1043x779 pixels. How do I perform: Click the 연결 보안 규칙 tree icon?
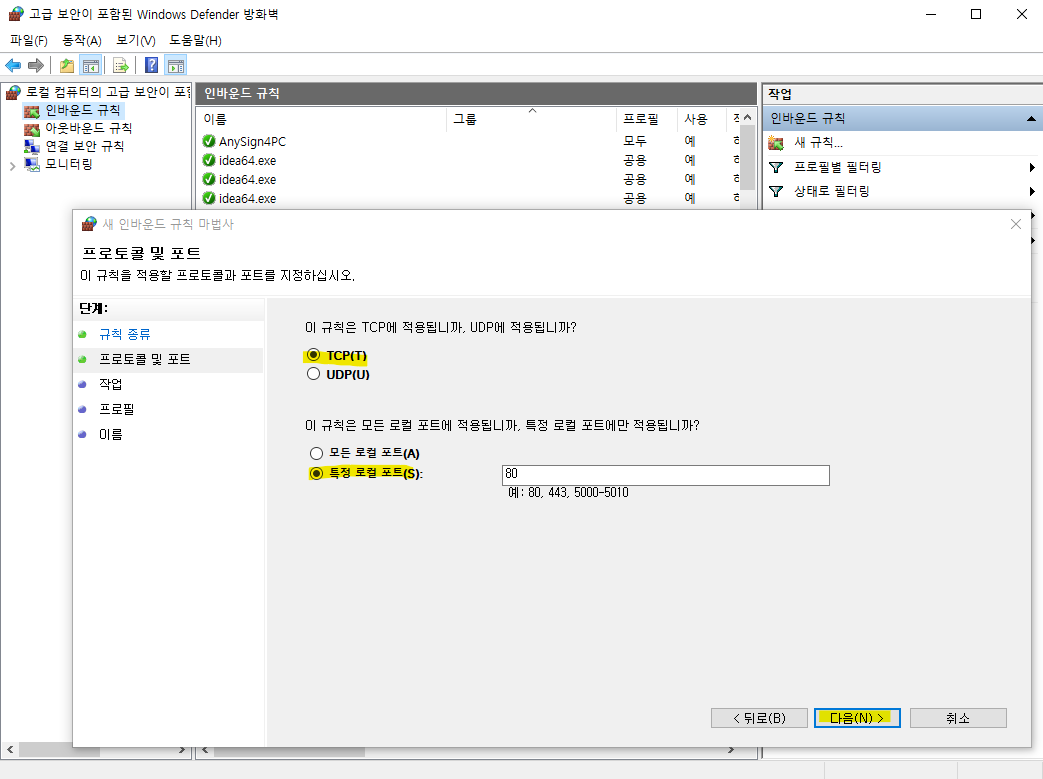pyautogui.click(x=32, y=146)
